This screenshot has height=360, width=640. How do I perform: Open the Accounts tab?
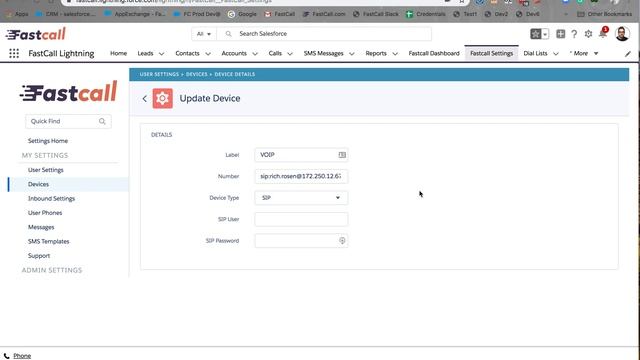[234, 53]
